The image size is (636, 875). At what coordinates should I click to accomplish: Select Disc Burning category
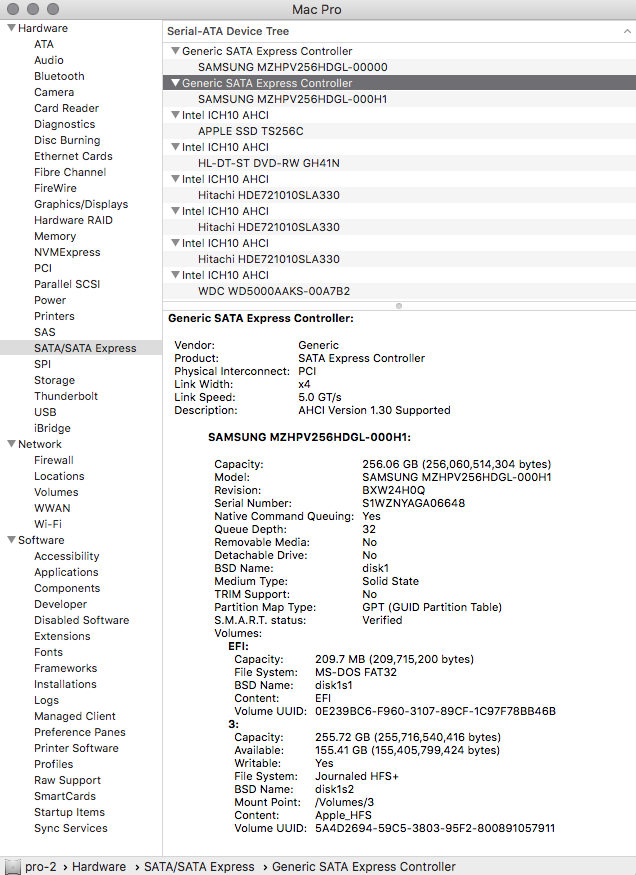click(x=67, y=140)
